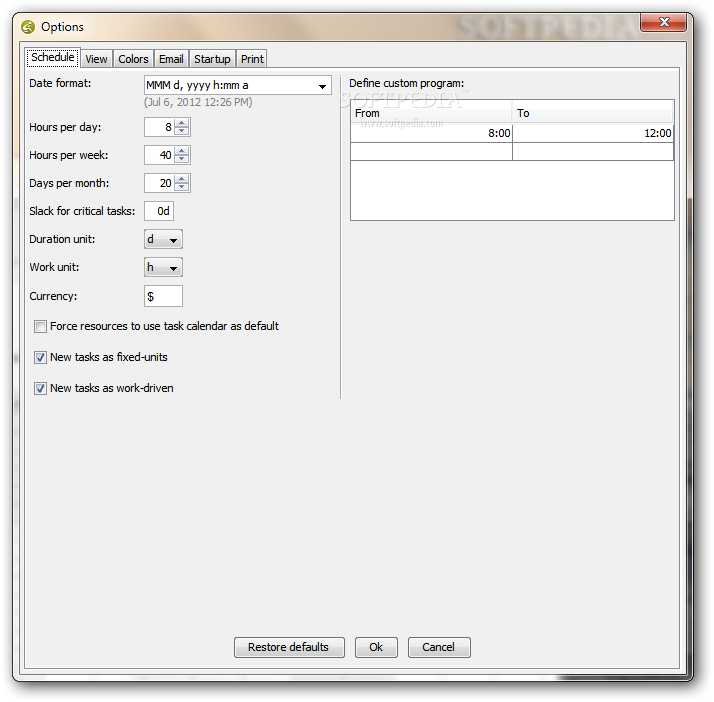
Task: Open the Colors tab
Action: [133, 59]
